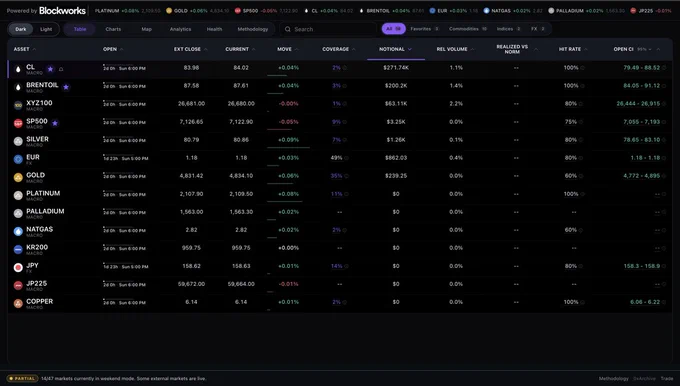
Task: Select the All assets filter pill
Action: [393, 29]
